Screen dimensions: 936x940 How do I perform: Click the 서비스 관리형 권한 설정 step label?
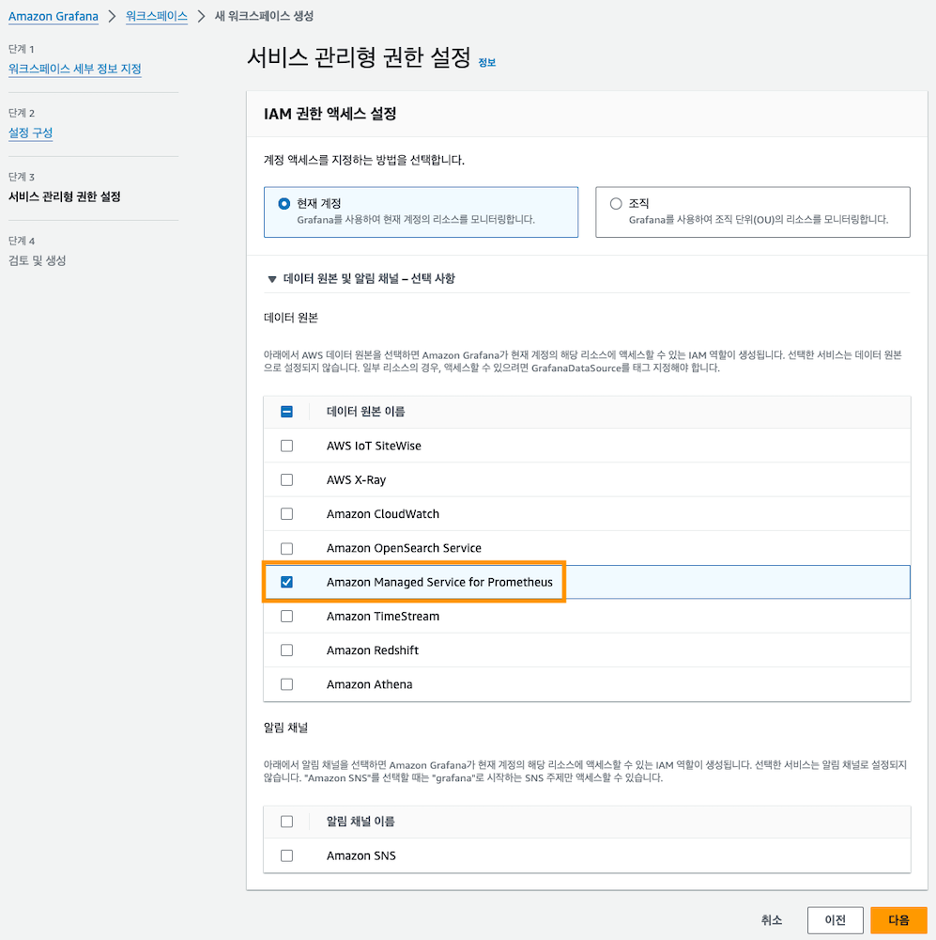(65, 197)
